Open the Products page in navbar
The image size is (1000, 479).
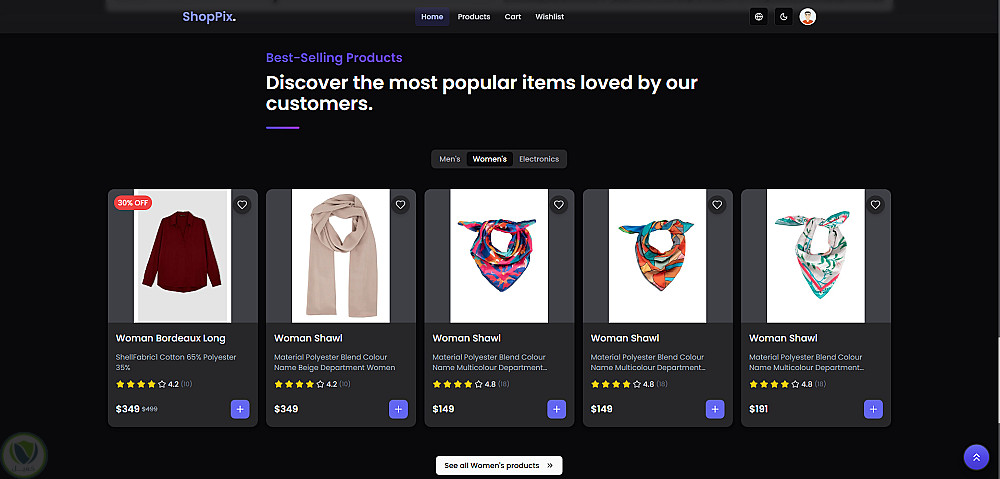[474, 17]
